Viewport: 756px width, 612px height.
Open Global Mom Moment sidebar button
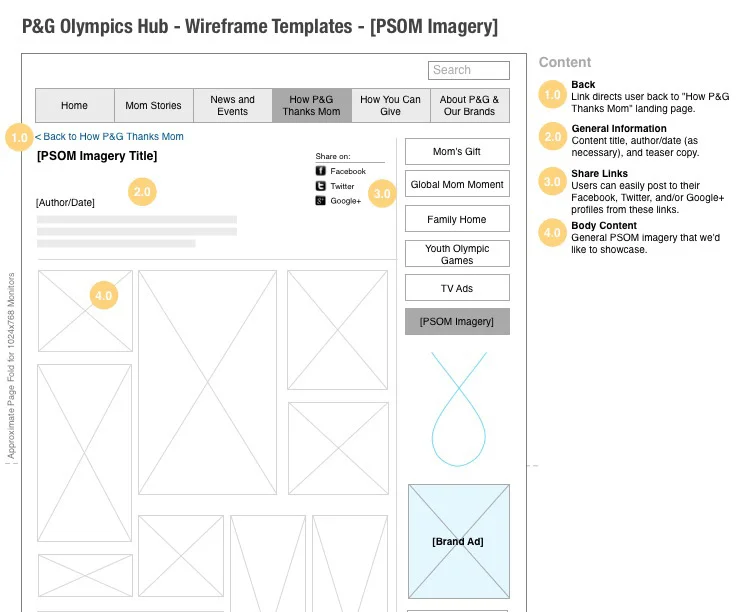pos(457,184)
